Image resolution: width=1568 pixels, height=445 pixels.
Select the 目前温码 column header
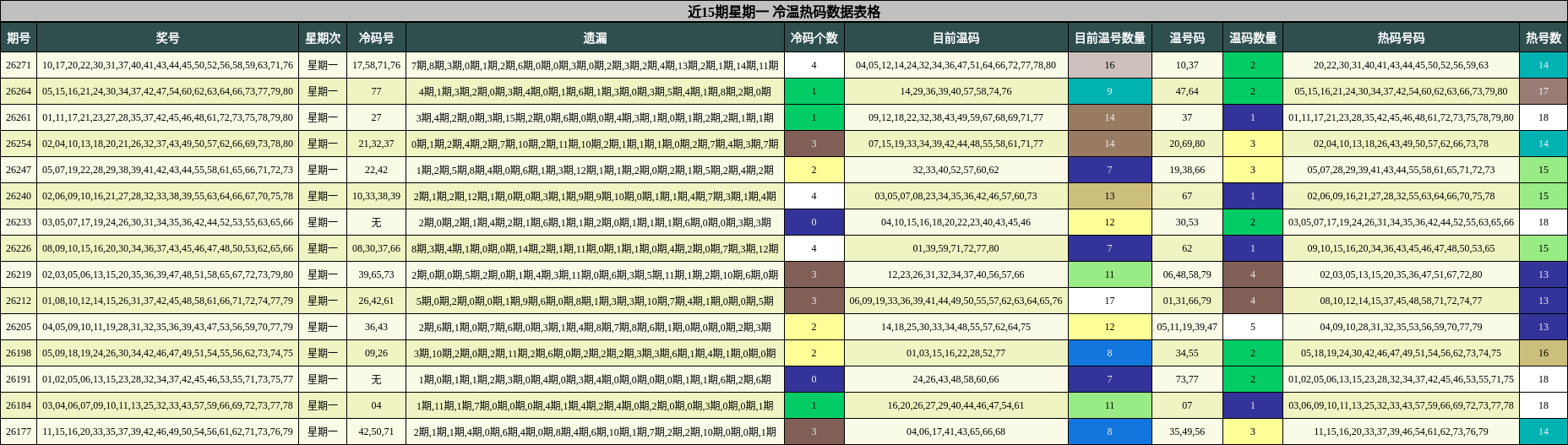pos(955,38)
